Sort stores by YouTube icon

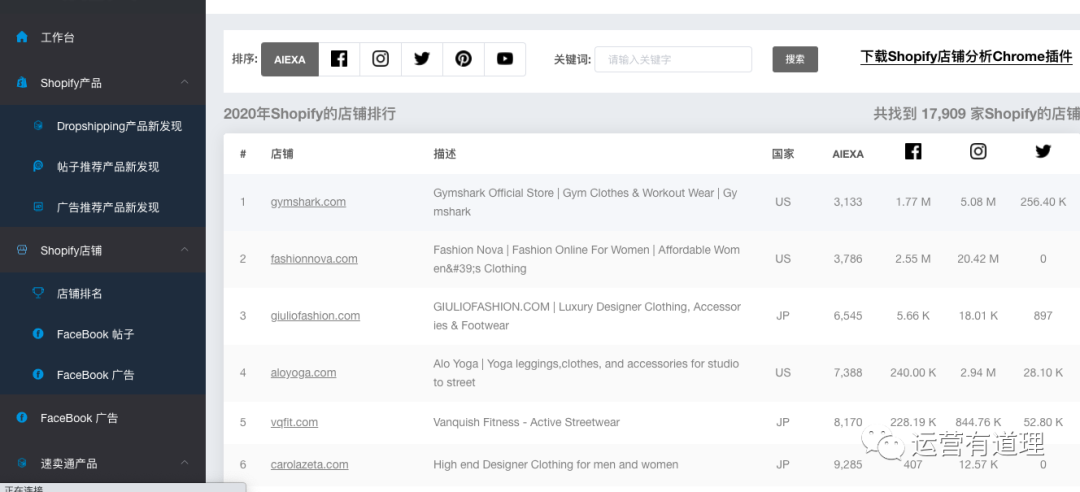[505, 59]
